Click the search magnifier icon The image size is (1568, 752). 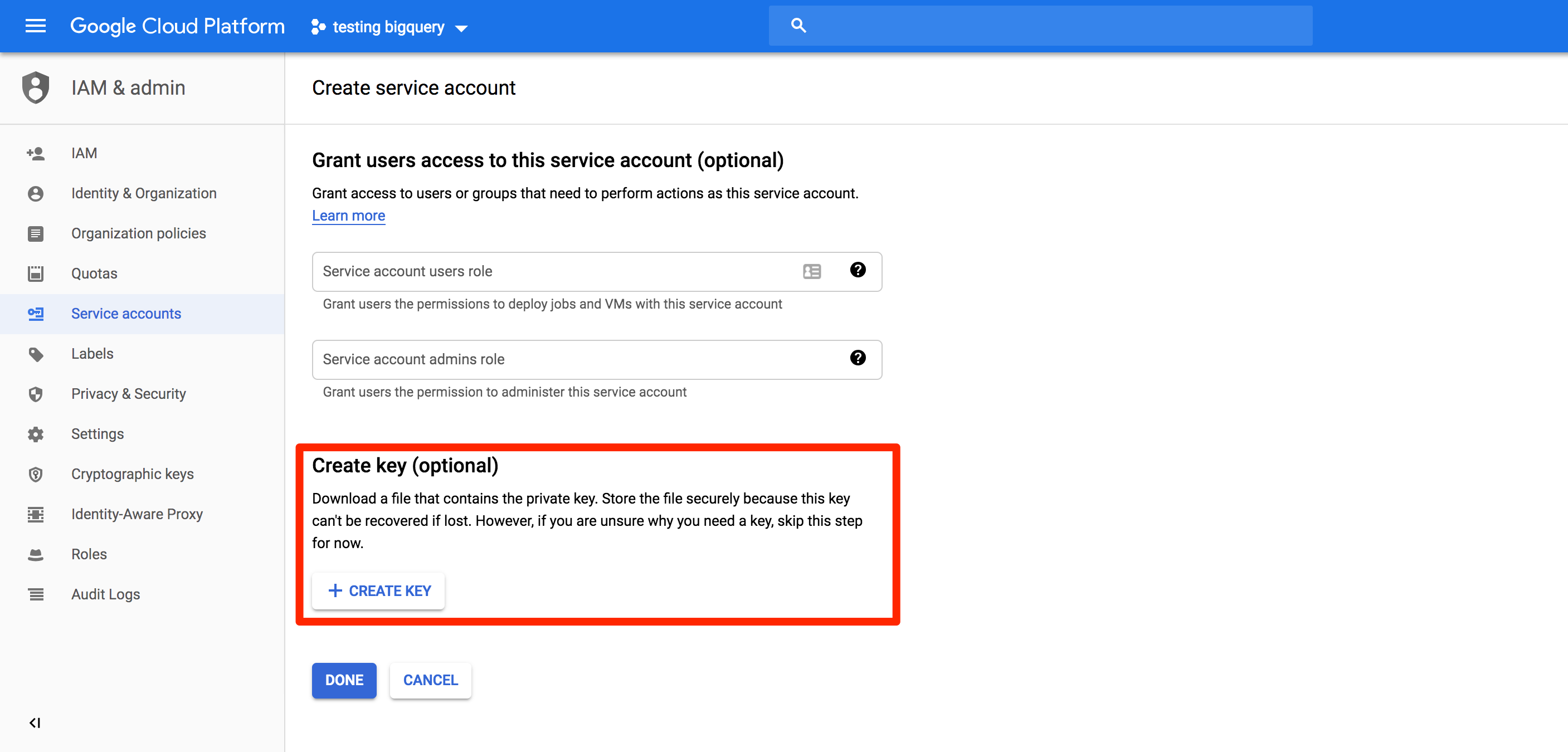click(798, 26)
